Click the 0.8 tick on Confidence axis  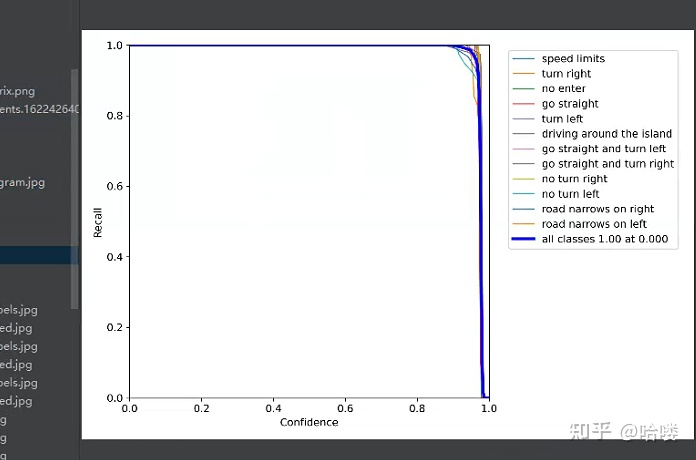tap(417, 408)
